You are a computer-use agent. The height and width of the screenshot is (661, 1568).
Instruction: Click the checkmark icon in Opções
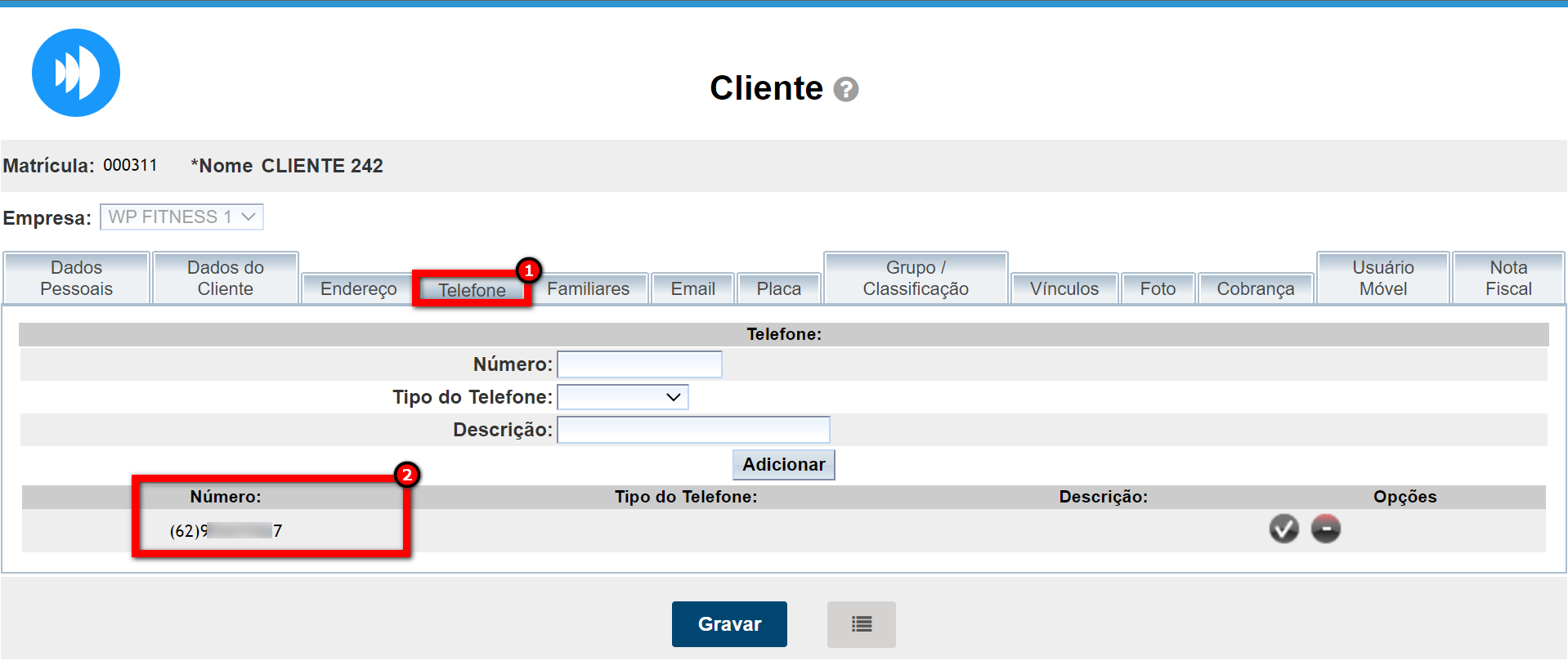tap(1284, 529)
